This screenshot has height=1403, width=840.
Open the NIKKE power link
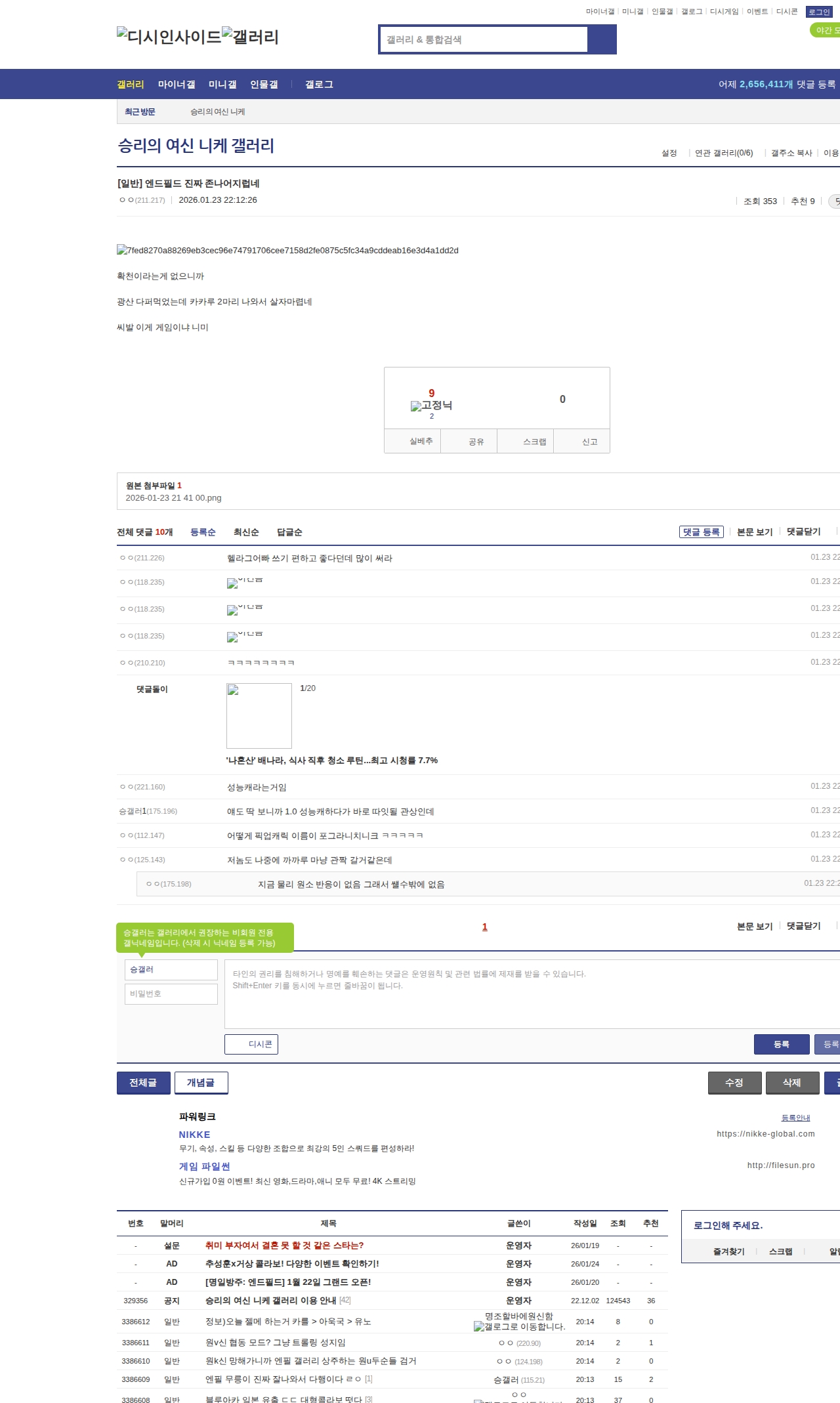point(195,1135)
